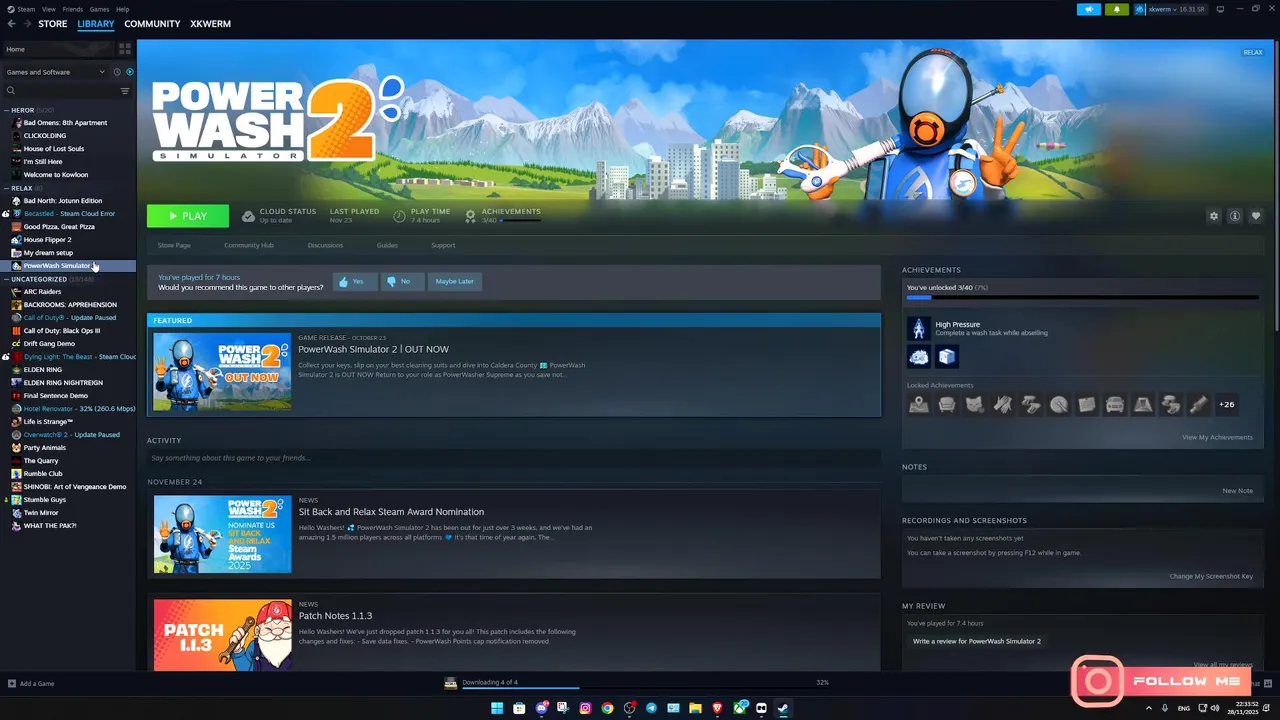Open the Guides tab
The height and width of the screenshot is (720, 1280).
point(387,245)
